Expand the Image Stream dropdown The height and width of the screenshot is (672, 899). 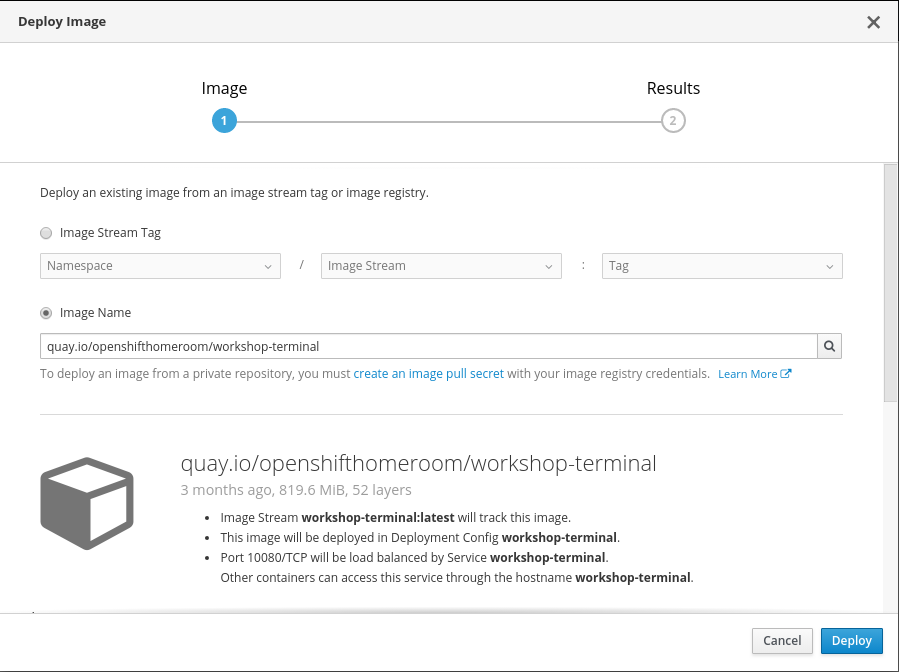point(440,266)
